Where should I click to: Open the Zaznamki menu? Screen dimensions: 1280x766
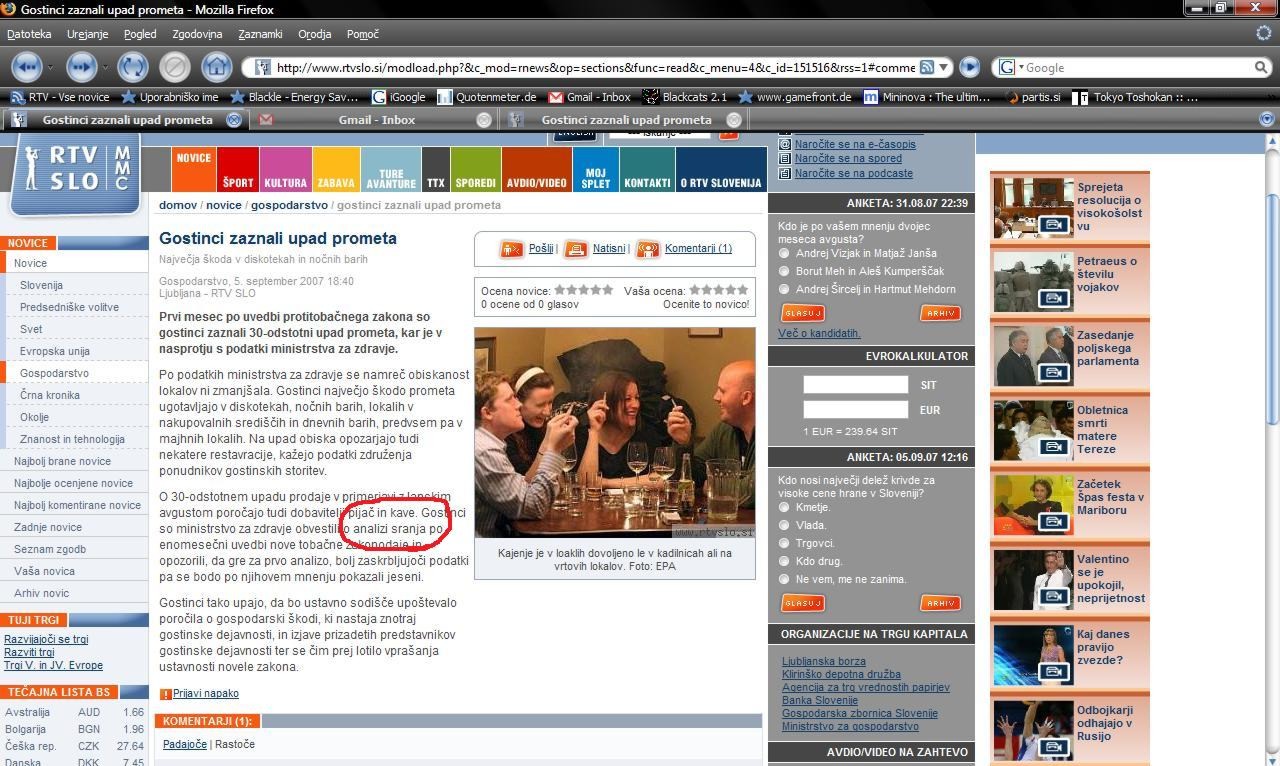point(260,34)
